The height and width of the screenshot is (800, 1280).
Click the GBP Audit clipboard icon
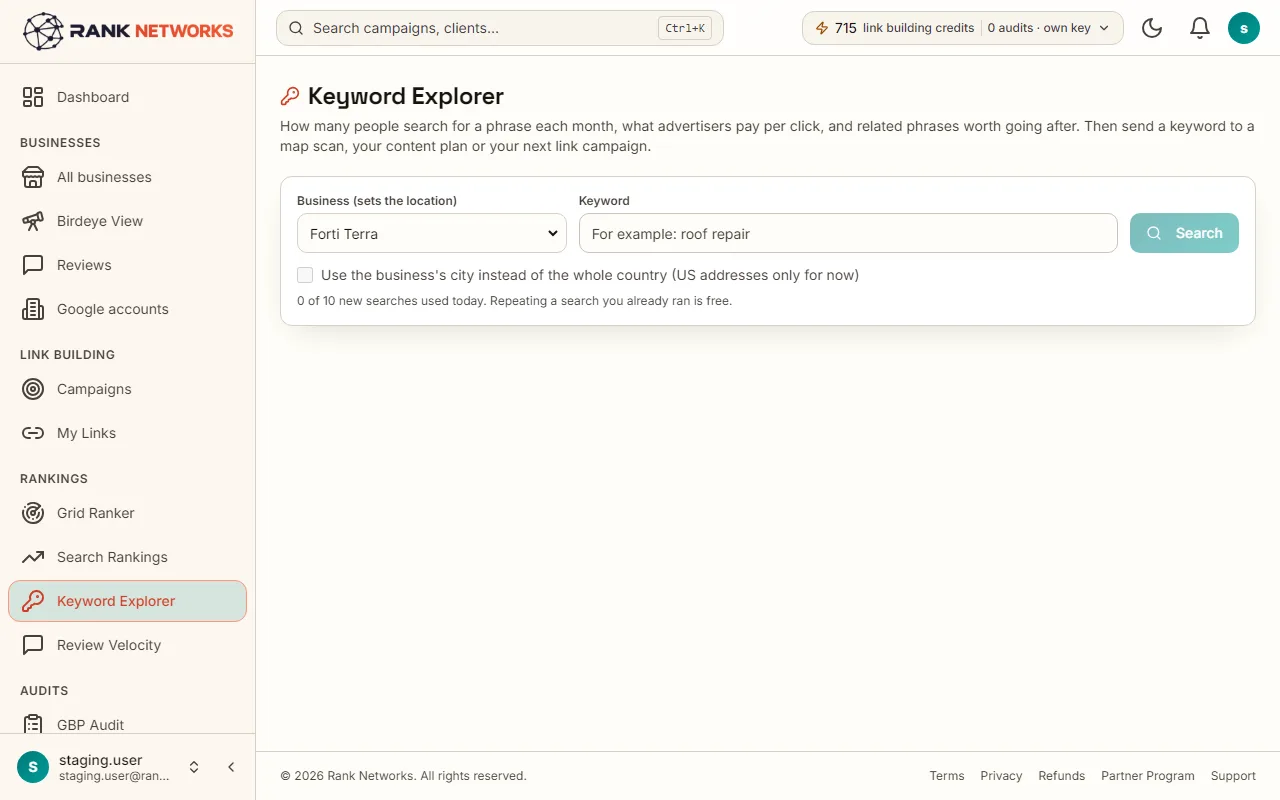33,725
